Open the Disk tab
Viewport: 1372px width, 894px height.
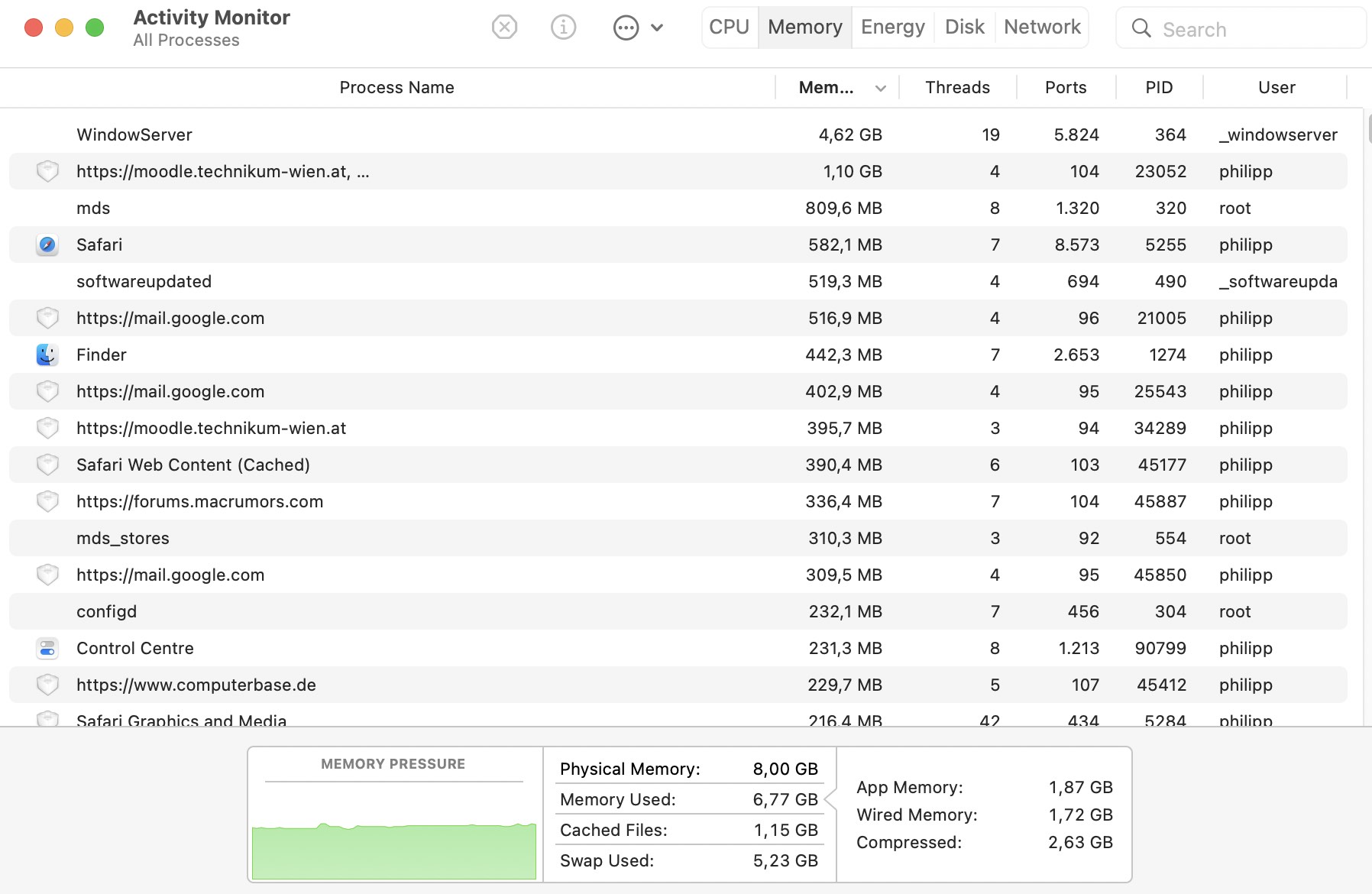964,28
